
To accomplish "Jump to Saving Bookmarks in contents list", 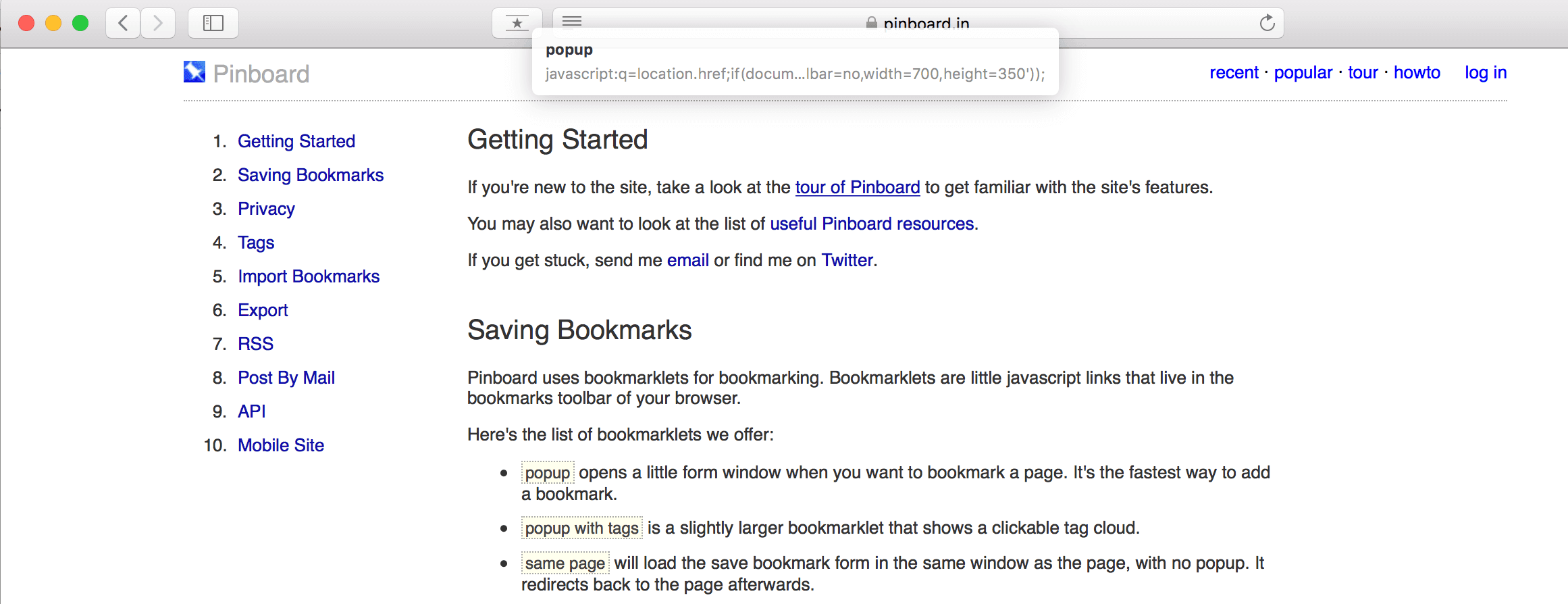I will coord(311,175).
